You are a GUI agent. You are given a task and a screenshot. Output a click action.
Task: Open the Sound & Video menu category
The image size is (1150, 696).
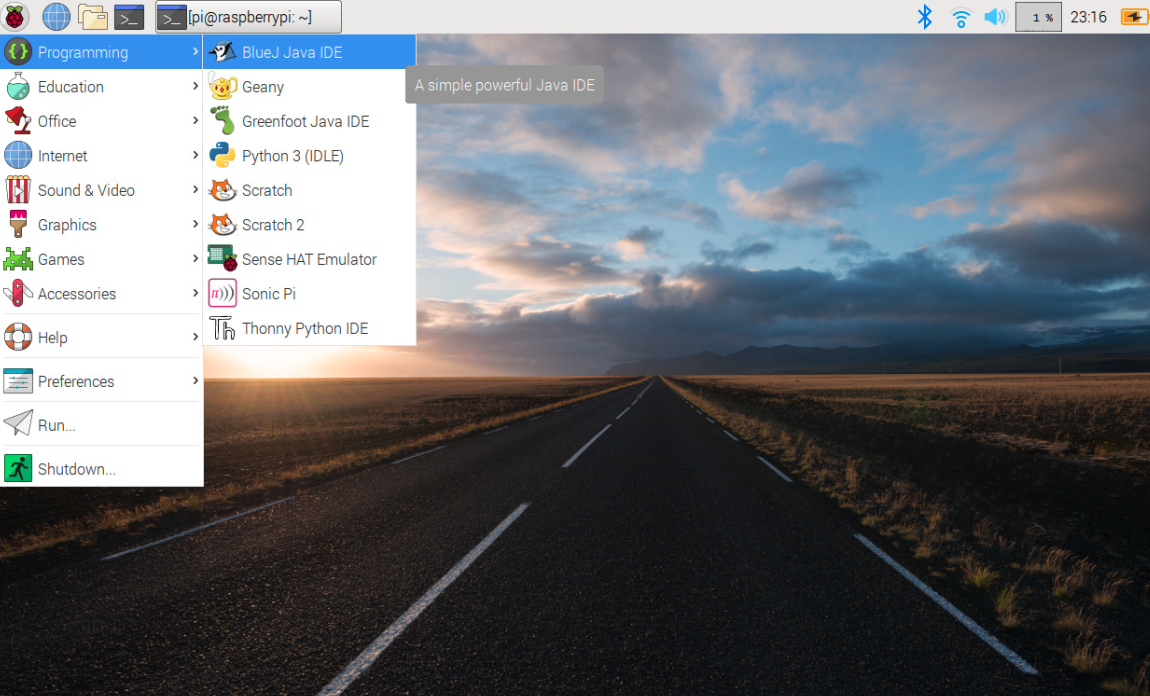point(102,190)
